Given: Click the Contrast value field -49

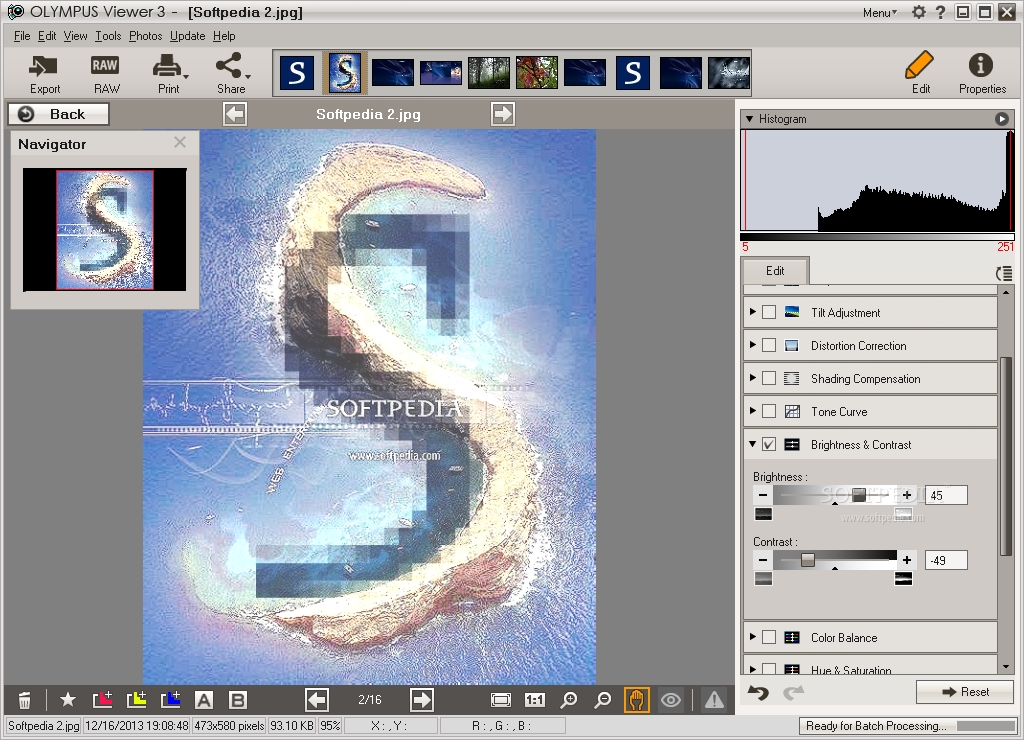Looking at the screenshot, I should (946, 560).
